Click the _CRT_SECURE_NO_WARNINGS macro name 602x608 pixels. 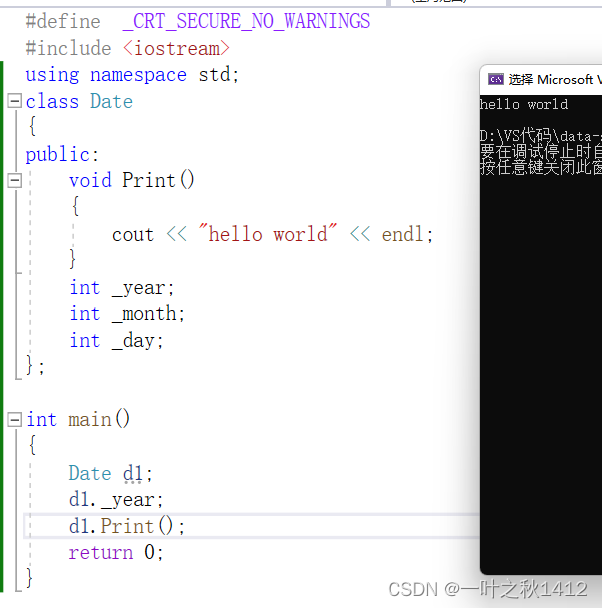click(x=246, y=21)
